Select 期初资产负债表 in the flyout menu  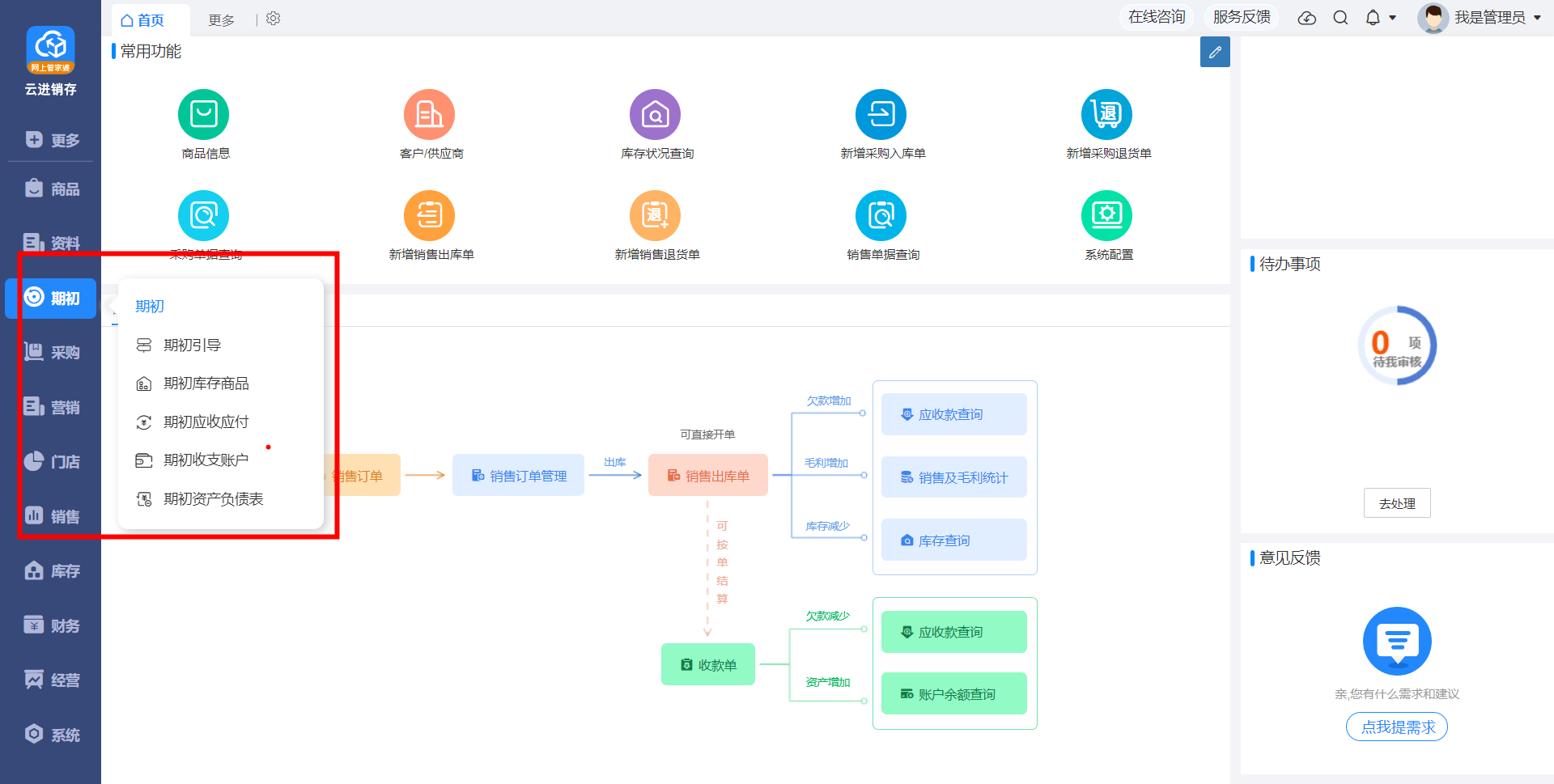click(221, 499)
